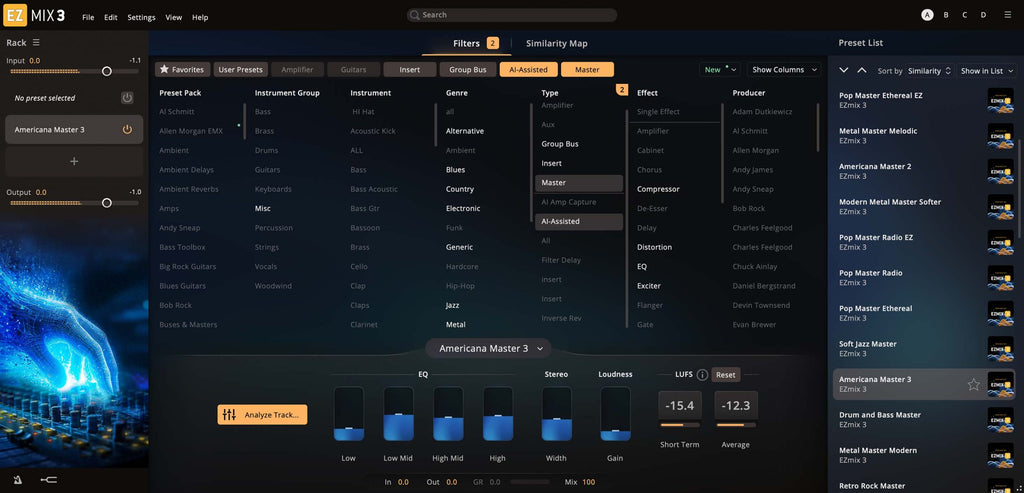The height and width of the screenshot is (493, 1024).
Task: Add a new rack slot with plus
Action: (x=74, y=161)
